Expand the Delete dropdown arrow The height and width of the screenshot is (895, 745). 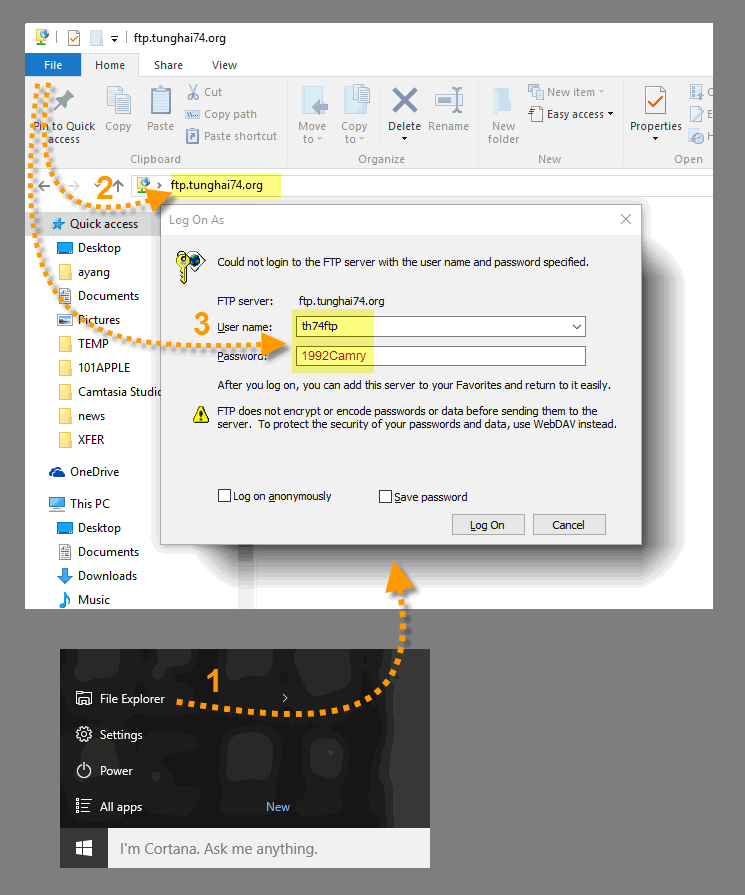click(405, 139)
